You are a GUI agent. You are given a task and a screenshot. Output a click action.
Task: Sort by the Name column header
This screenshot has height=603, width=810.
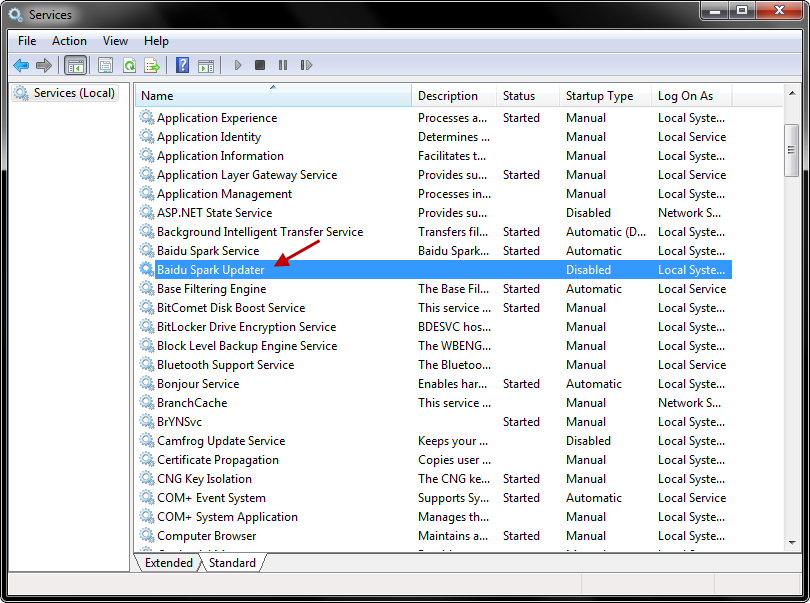click(273, 96)
